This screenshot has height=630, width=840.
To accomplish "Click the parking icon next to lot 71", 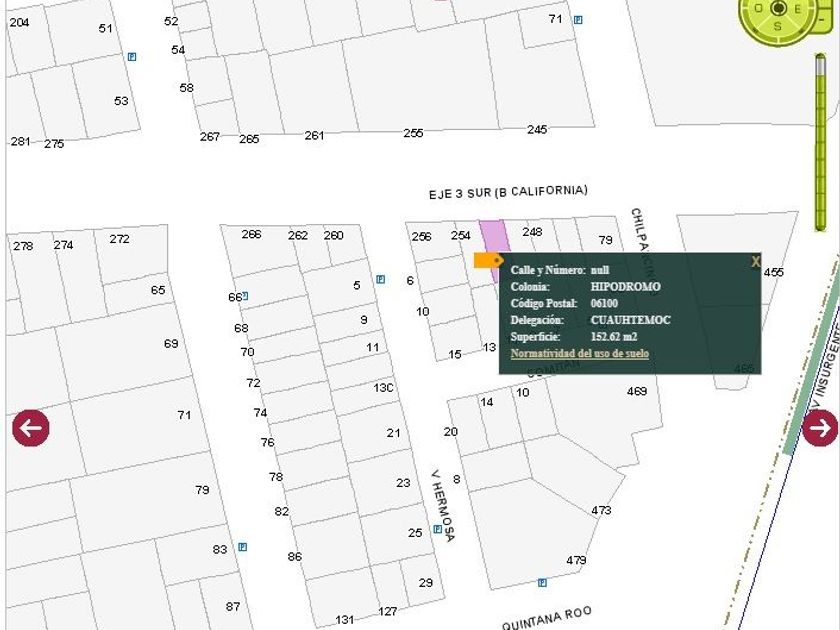I will pos(578,20).
